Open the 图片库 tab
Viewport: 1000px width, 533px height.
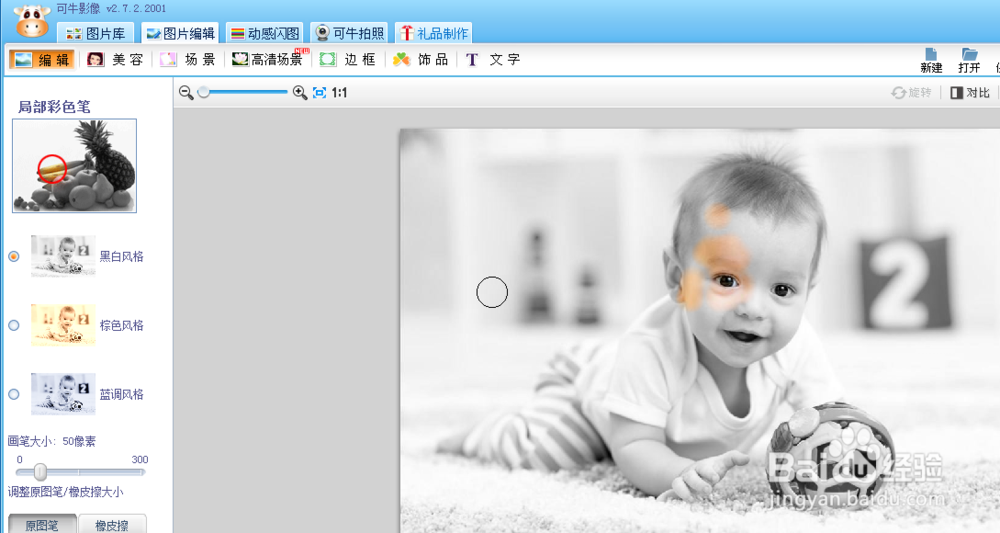pos(96,33)
